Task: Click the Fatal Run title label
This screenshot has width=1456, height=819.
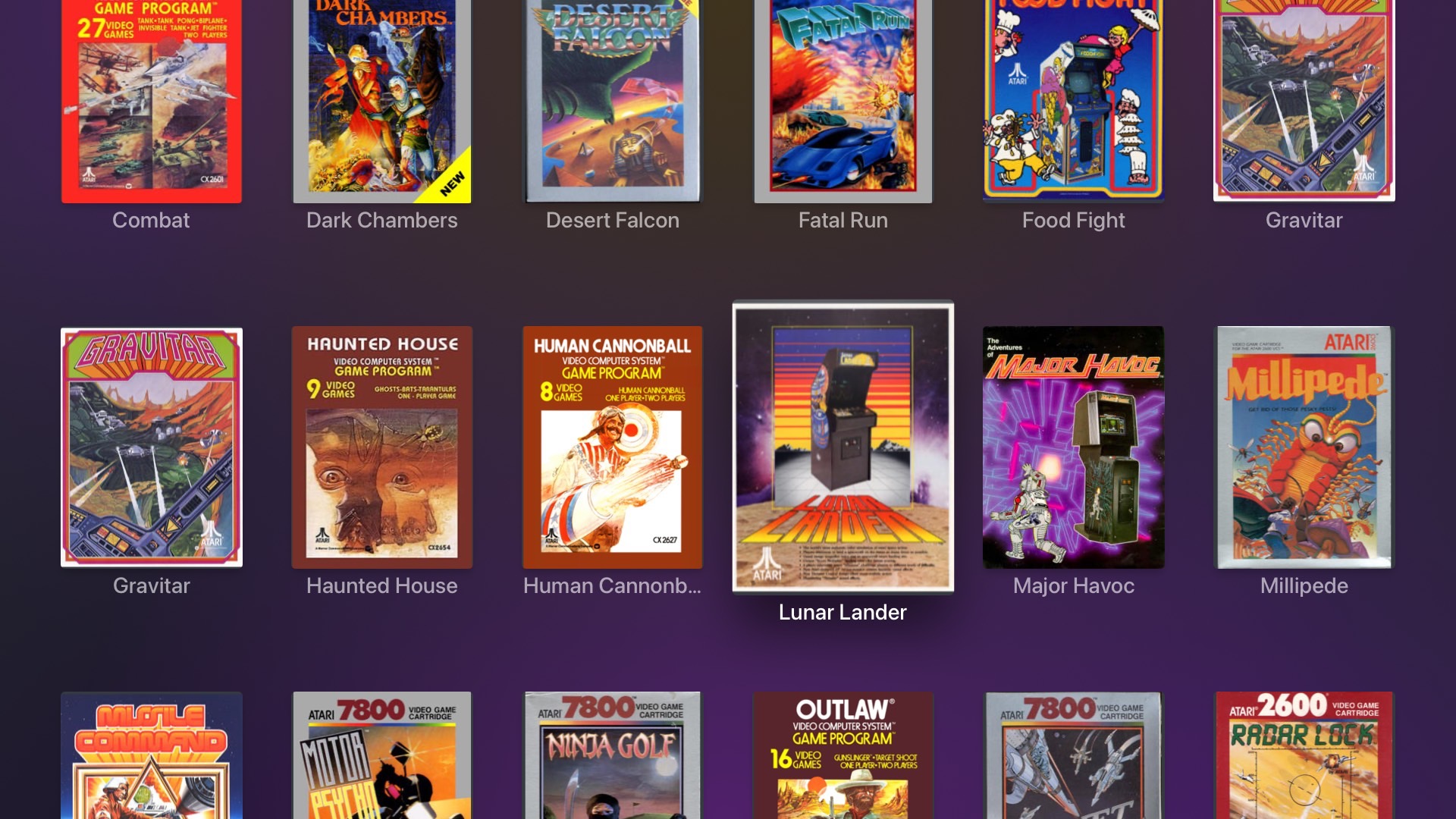Action: click(x=843, y=220)
